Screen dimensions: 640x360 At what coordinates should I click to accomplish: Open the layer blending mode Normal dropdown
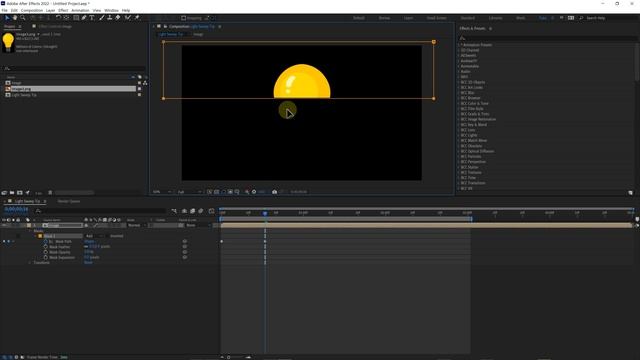(x=137, y=225)
